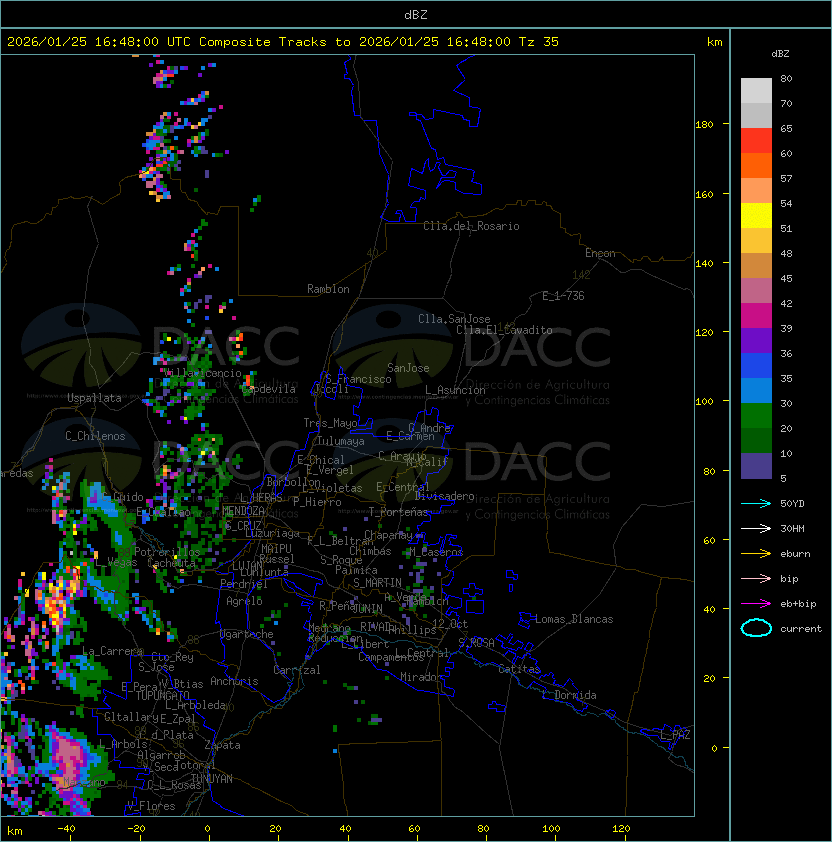This screenshot has width=832, height=842.
Task: Click the 'Clla.SanJose' map label
Action: 454,319
